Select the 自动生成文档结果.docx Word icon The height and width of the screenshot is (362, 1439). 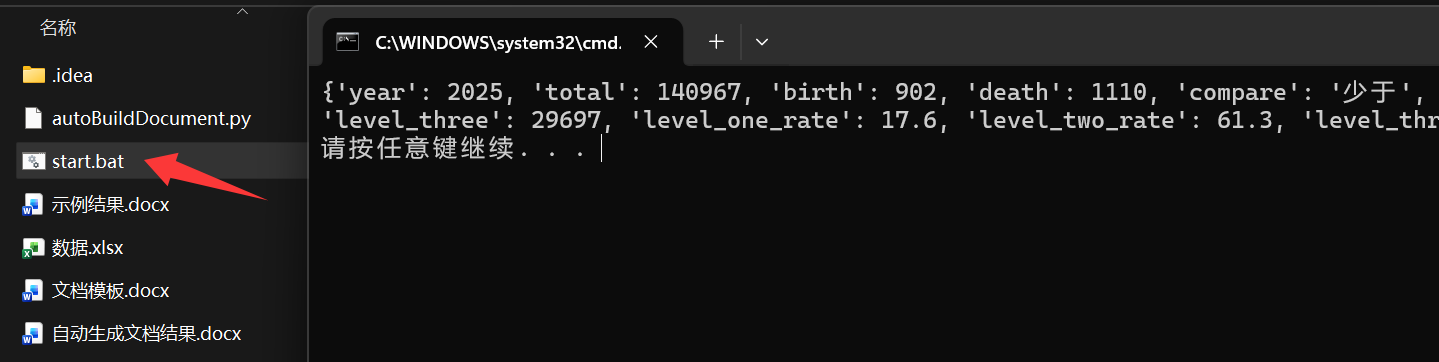(x=33, y=334)
